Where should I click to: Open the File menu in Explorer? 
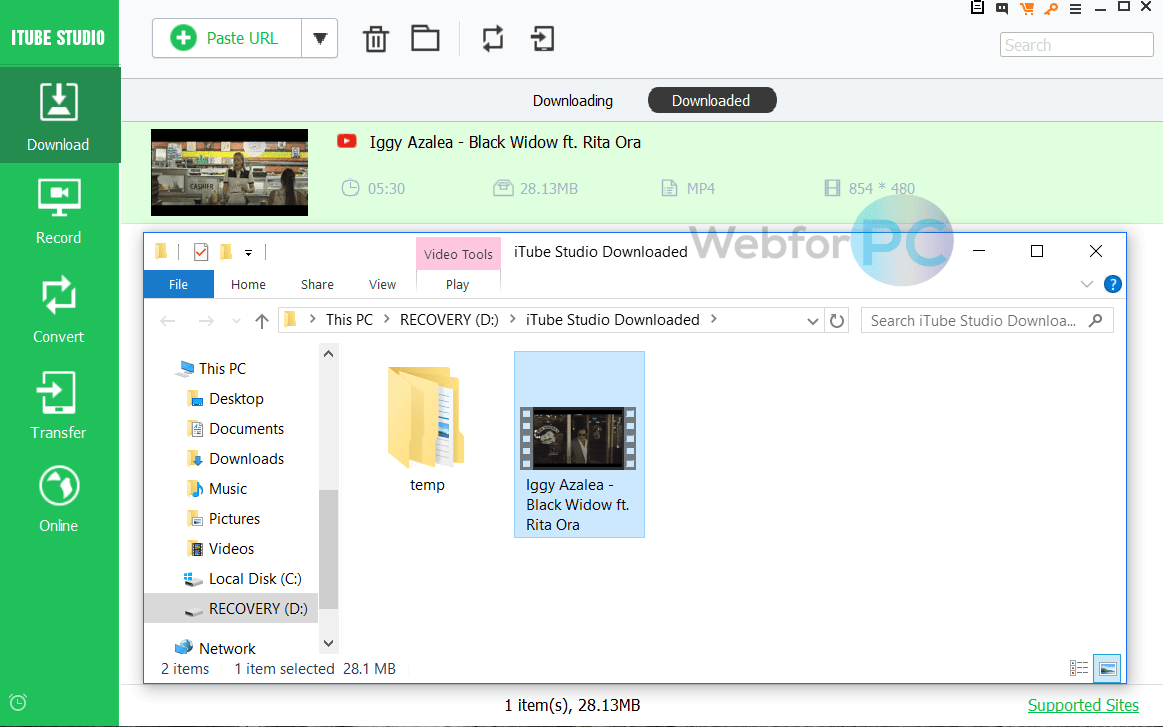[x=178, y=285]
